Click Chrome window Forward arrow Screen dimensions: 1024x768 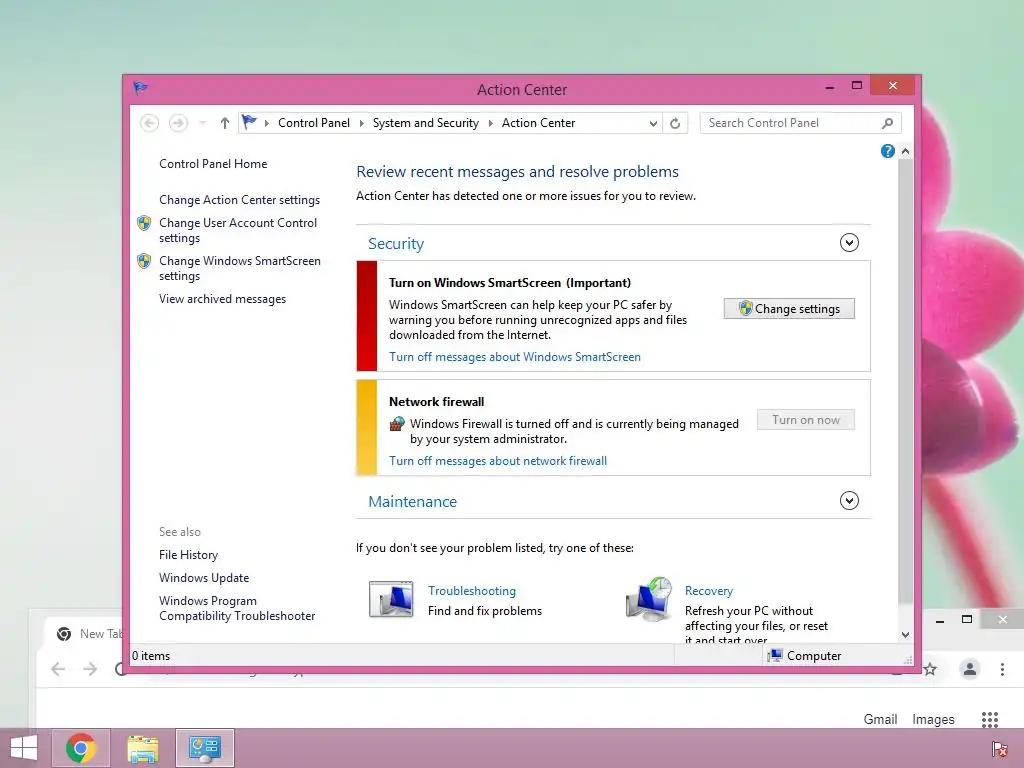point(90,669)
